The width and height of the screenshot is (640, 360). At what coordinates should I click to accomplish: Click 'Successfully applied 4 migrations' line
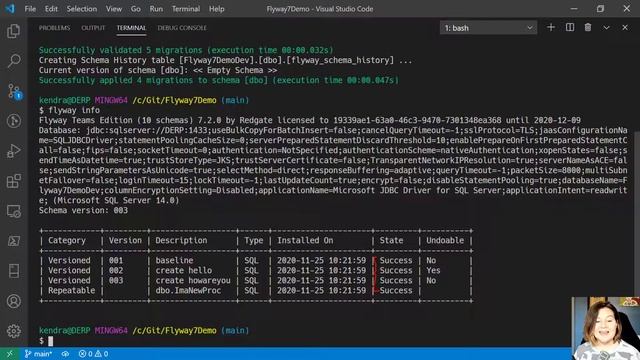coord(218,80)
